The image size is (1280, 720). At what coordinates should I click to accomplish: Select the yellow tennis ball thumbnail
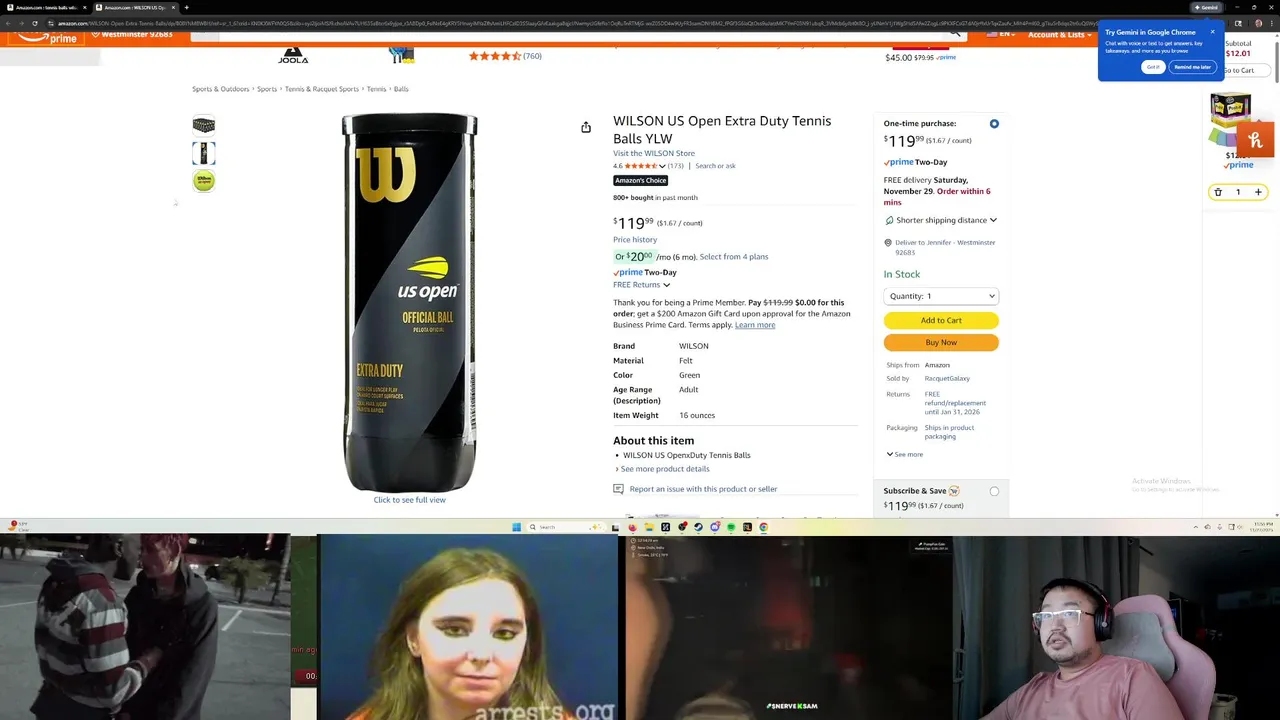click(204, 181)
